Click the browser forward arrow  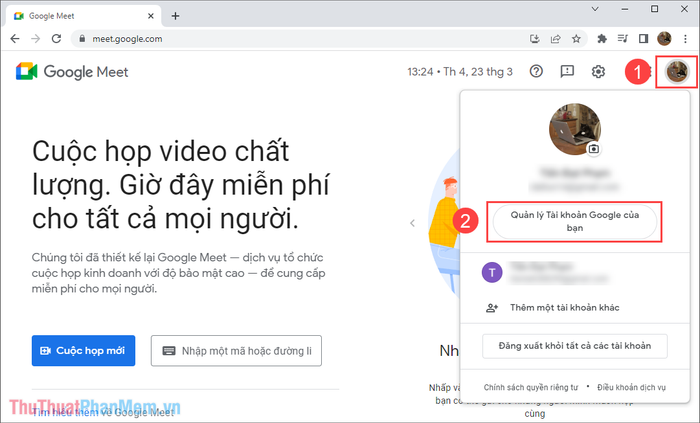[x=35, y=39]
